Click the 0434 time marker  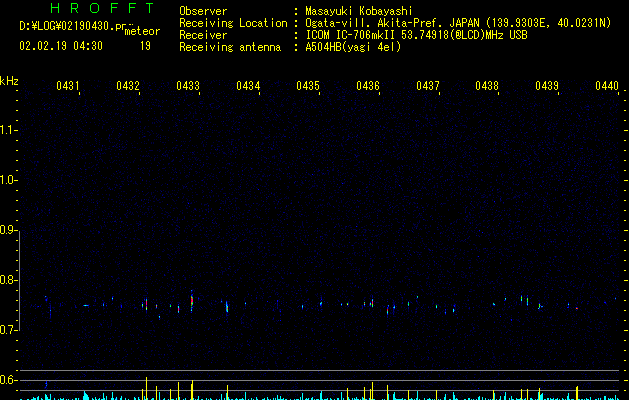[248, 86]
